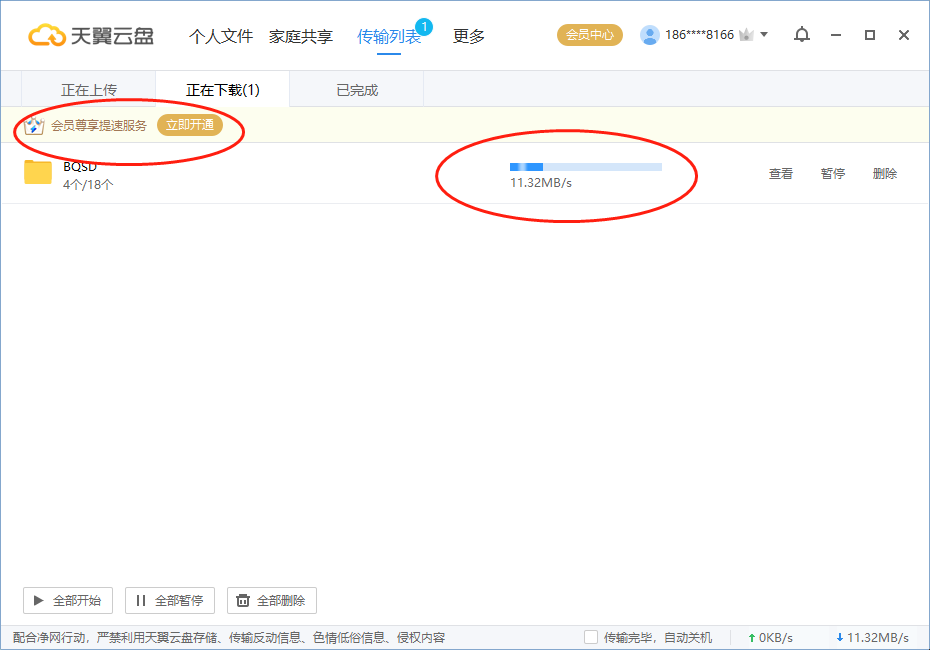Click the upload speed 0KB/s indicator
The image size is (930, 650).
coord(770,638)
